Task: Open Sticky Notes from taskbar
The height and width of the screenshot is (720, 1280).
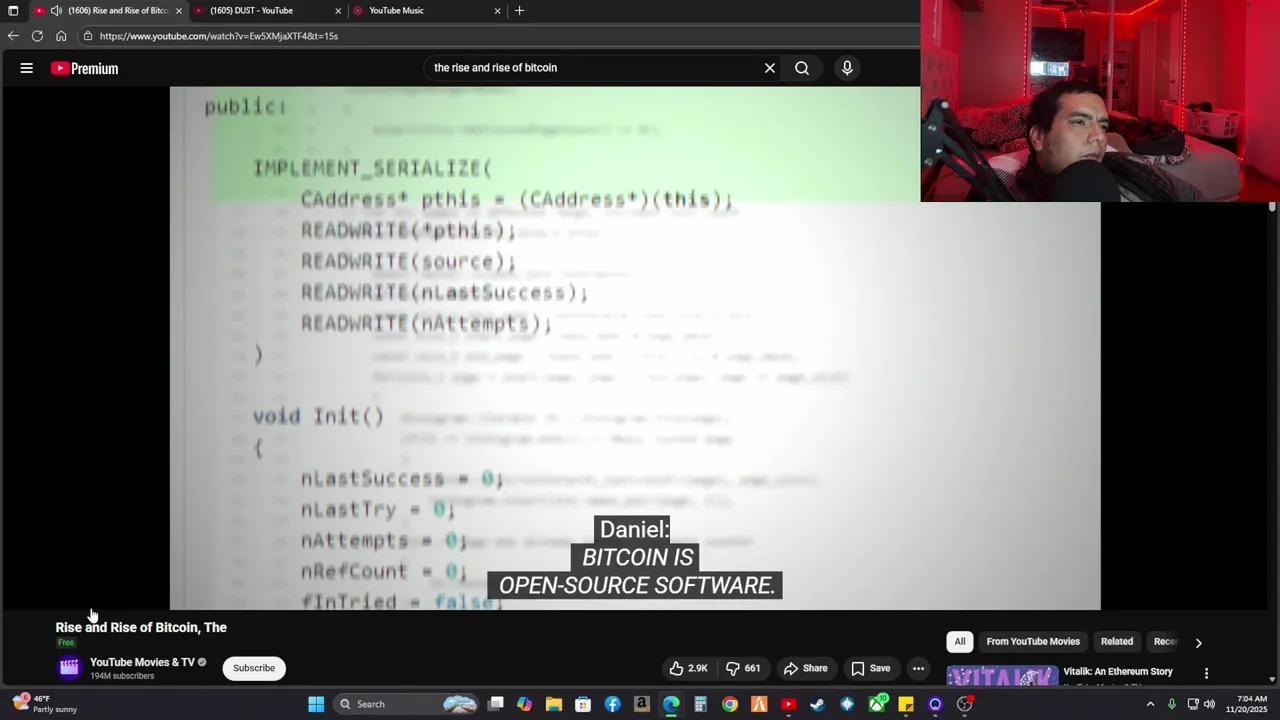Action: 906,704
